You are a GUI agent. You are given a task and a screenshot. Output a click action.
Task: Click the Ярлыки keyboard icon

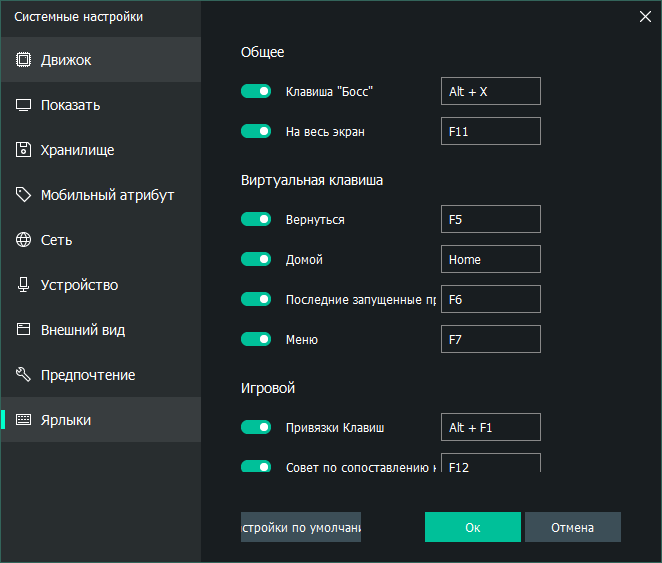point(23,420)
